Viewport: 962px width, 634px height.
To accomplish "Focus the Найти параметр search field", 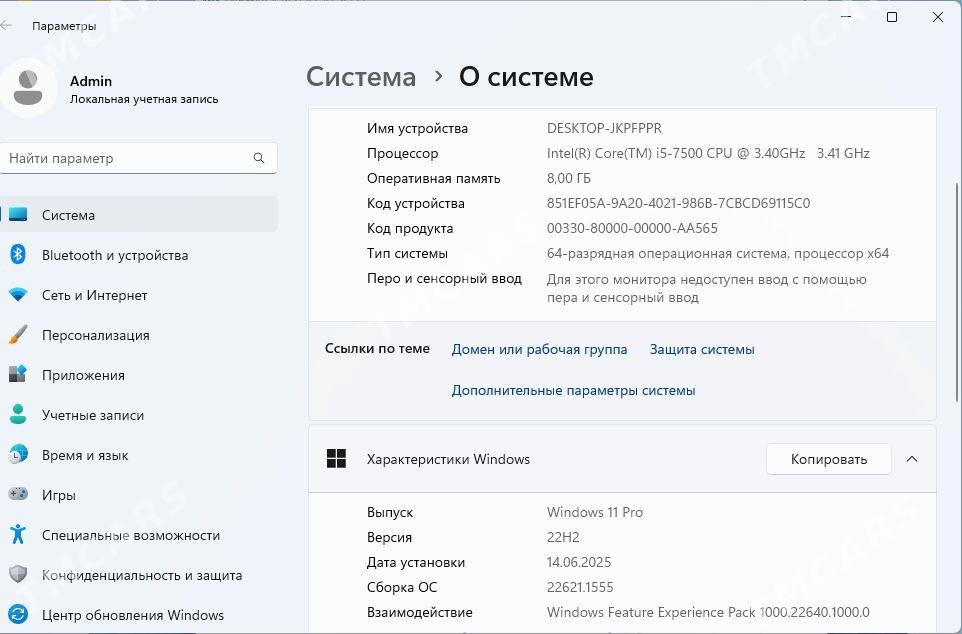I will (x=139, y=158).
